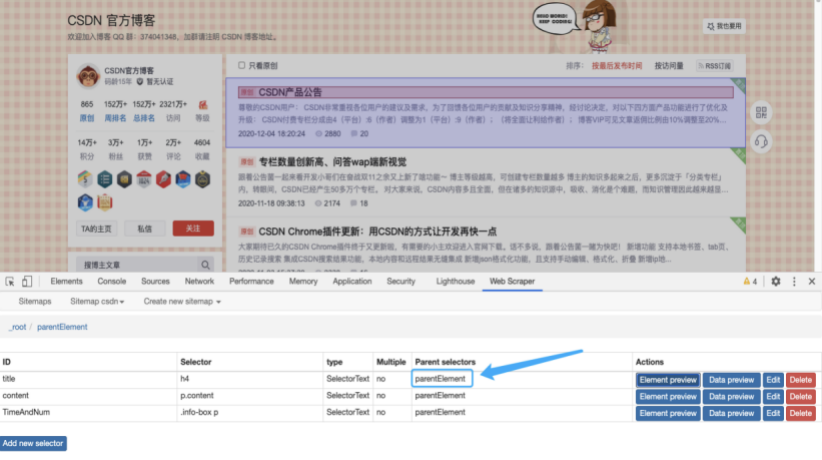
Task: Check the 只看原创 checkbox
Action: (x=241, y=66)
